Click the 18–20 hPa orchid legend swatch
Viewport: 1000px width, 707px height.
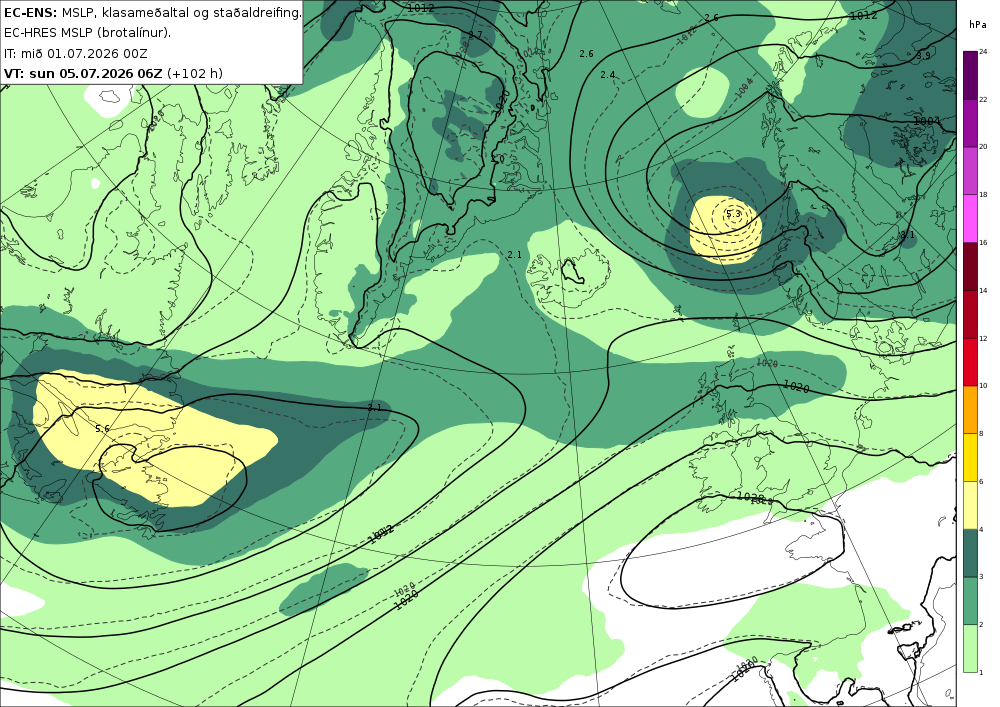971,171
